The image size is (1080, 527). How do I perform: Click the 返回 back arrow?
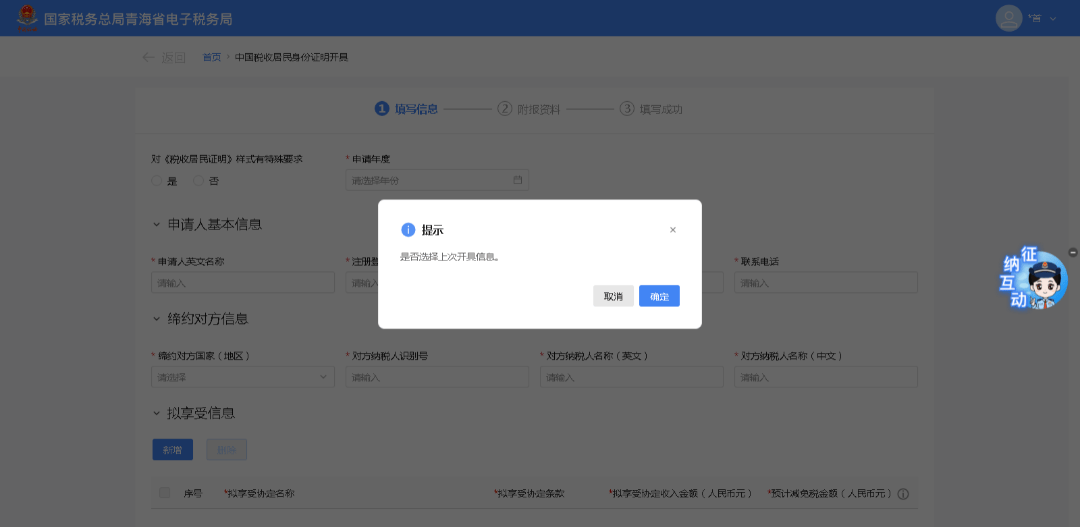pyautogui.click(x=149, y=57)
